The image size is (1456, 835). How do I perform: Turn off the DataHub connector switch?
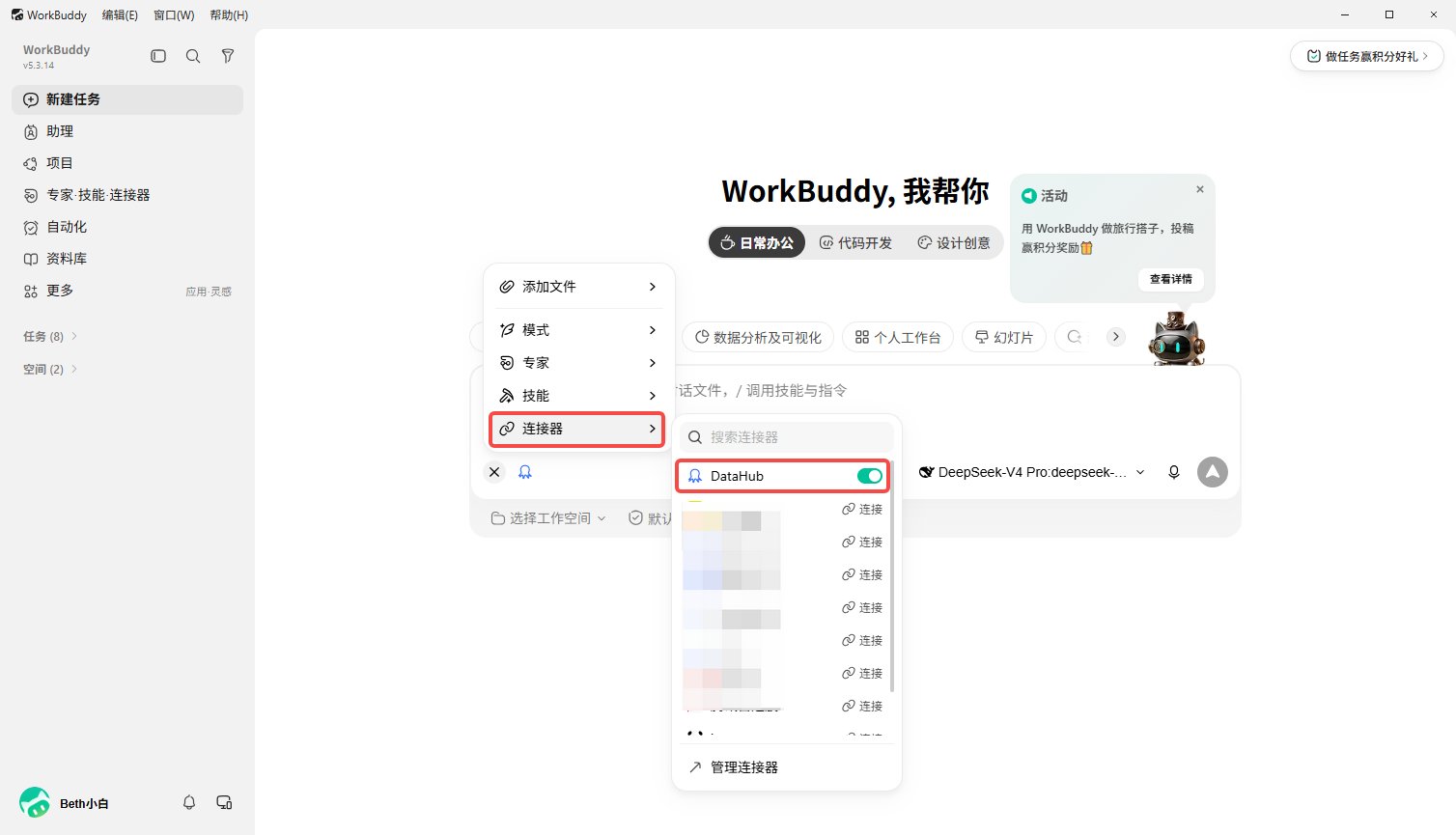[x=869, y=476]
